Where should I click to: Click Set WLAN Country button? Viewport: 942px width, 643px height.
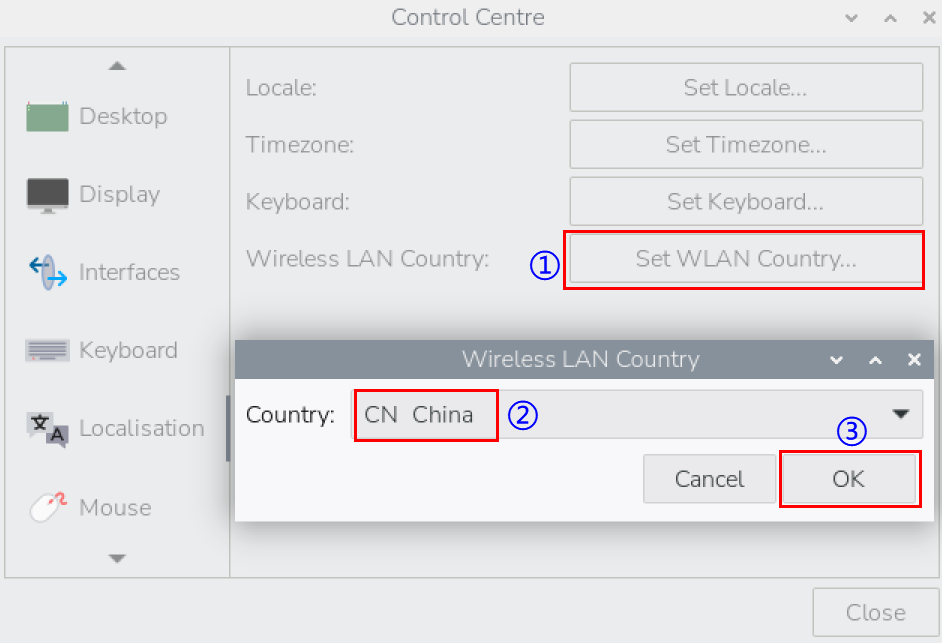(745, 259)
